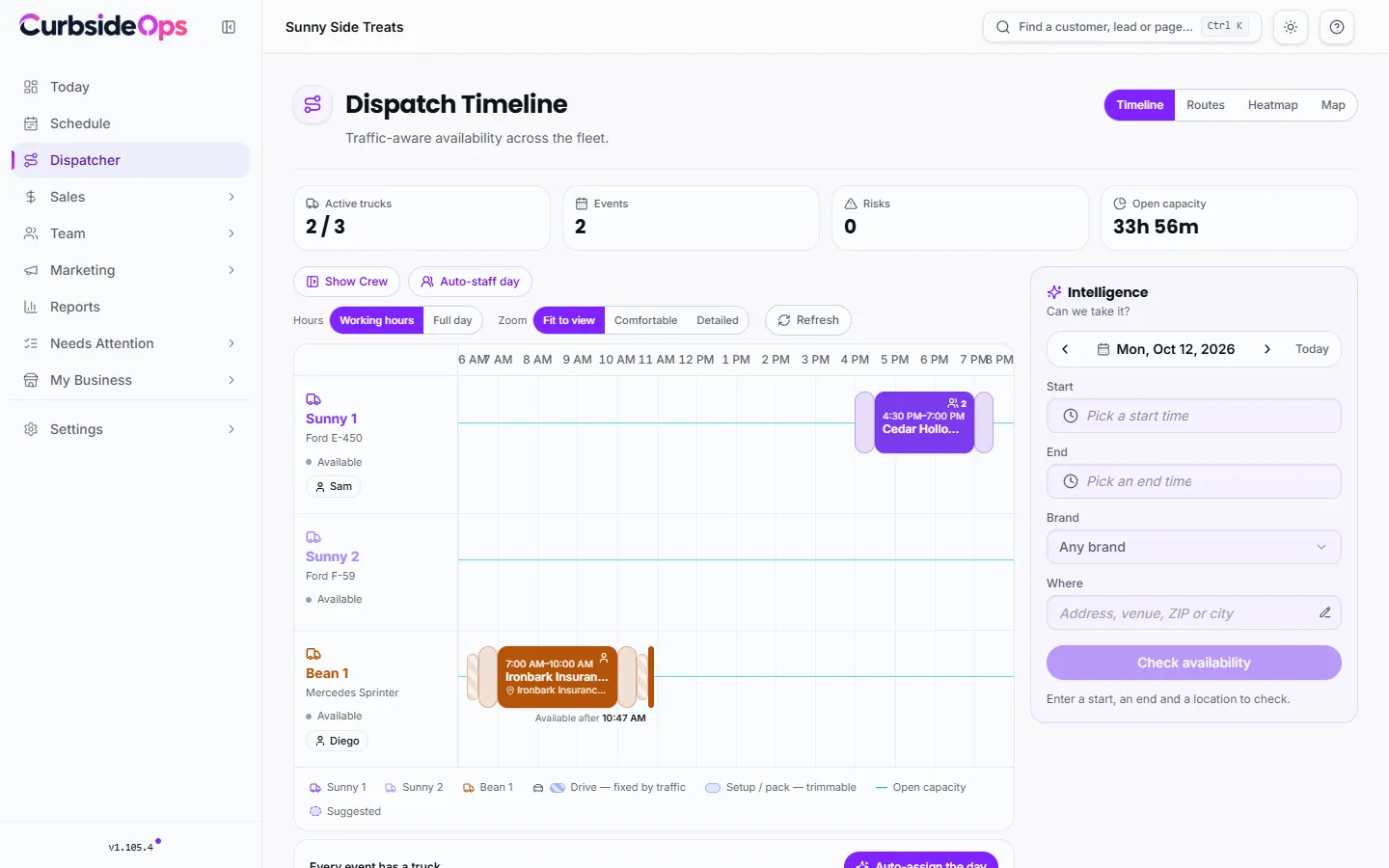Click the CurbsideOps logo

[103, 26]
